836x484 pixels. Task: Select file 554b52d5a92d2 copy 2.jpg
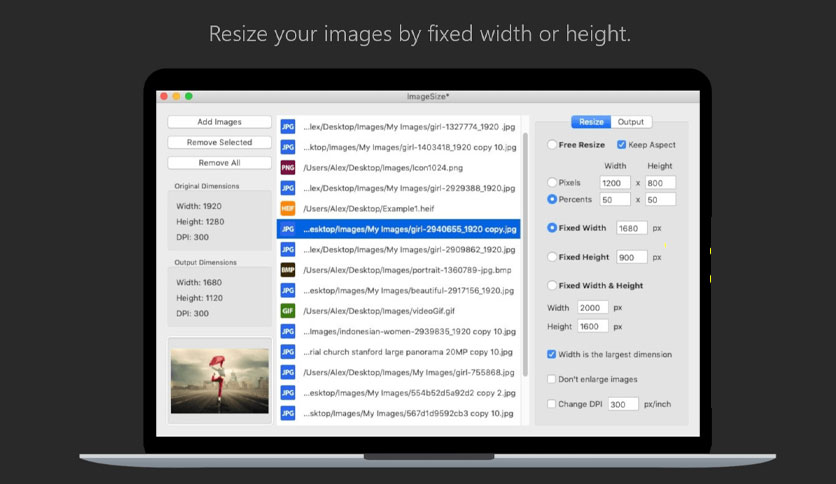(398, 393)
